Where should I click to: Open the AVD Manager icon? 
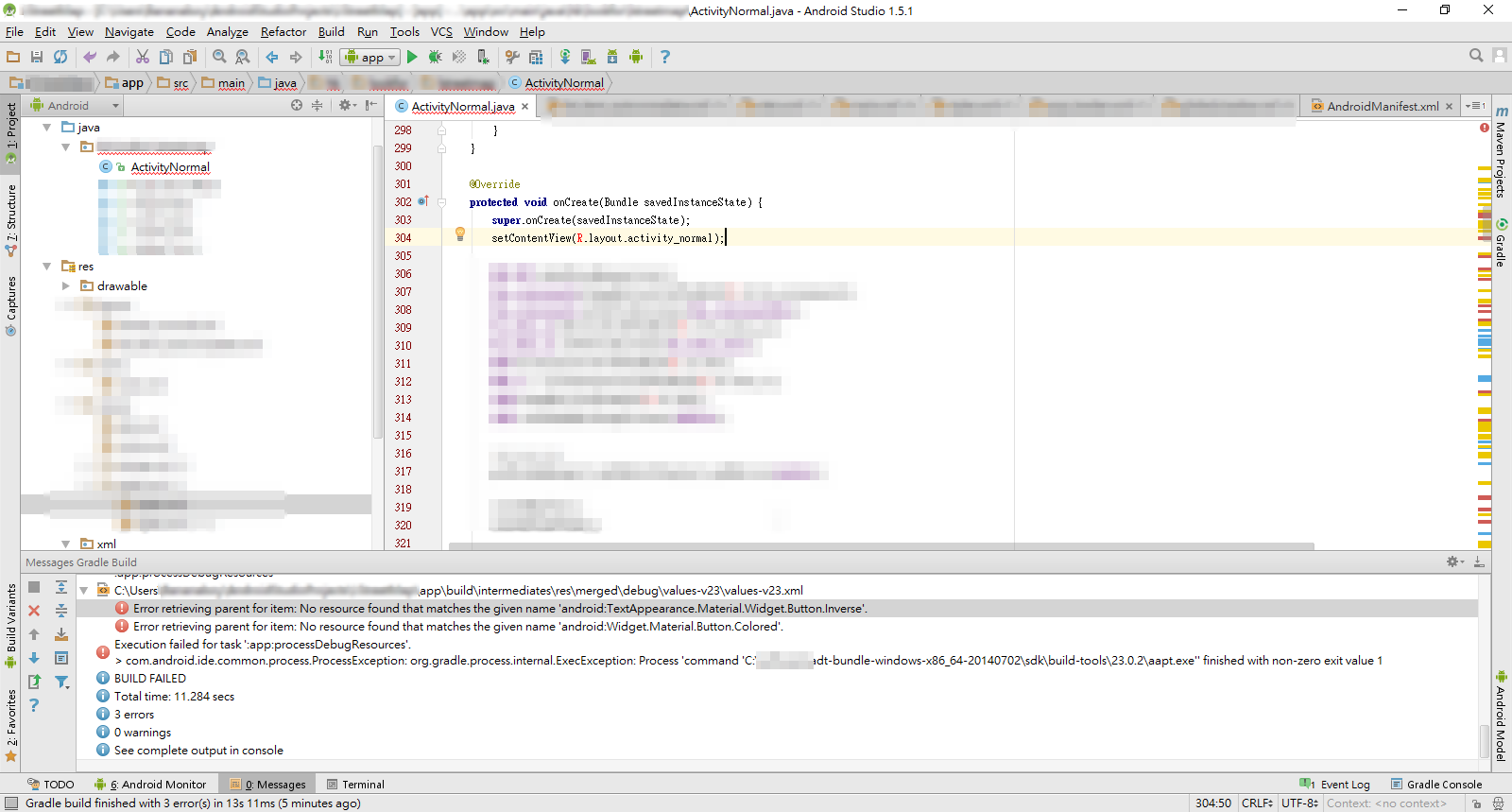pos(589,57)
